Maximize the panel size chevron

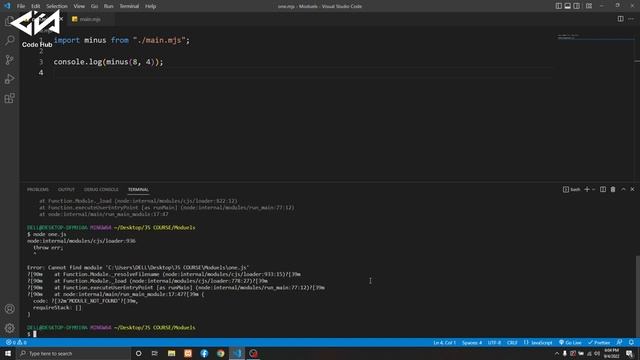pyautogui.click(x=623, y=189)
